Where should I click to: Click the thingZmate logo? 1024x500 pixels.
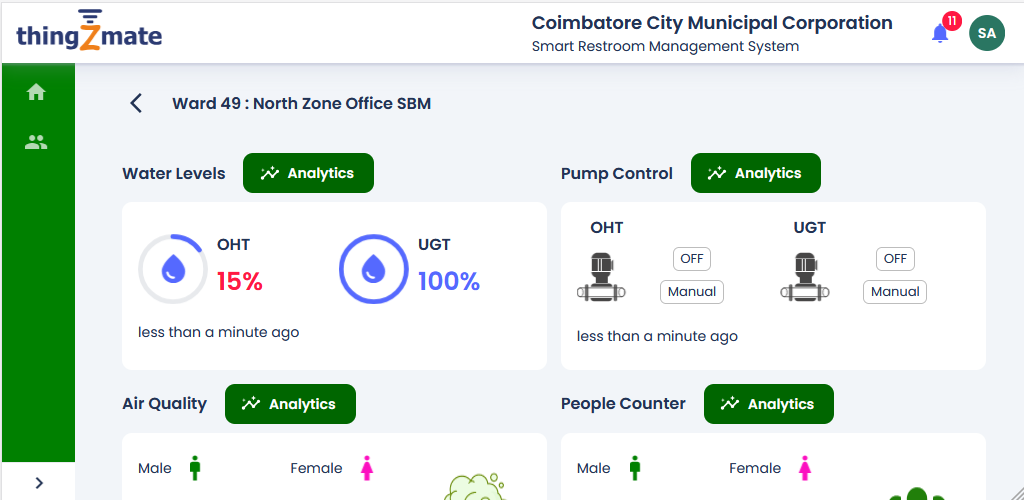click(89, 32)
